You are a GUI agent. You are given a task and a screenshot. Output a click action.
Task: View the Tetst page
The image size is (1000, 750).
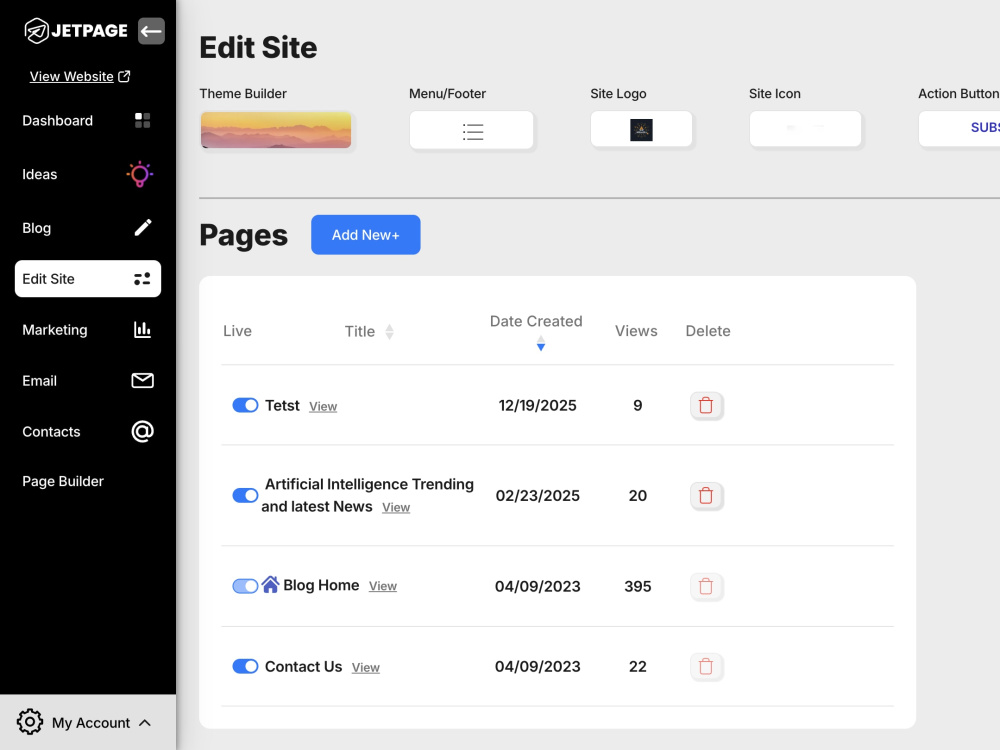[323, 407]
